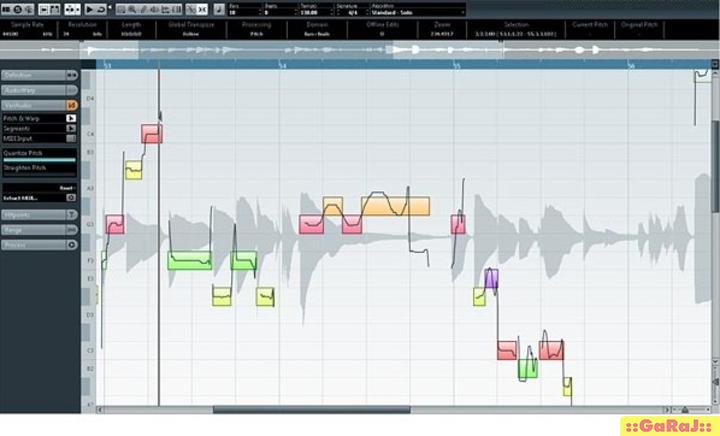Select the Range Selection tool
Screen dimensions: 720x436
(121, 9)
